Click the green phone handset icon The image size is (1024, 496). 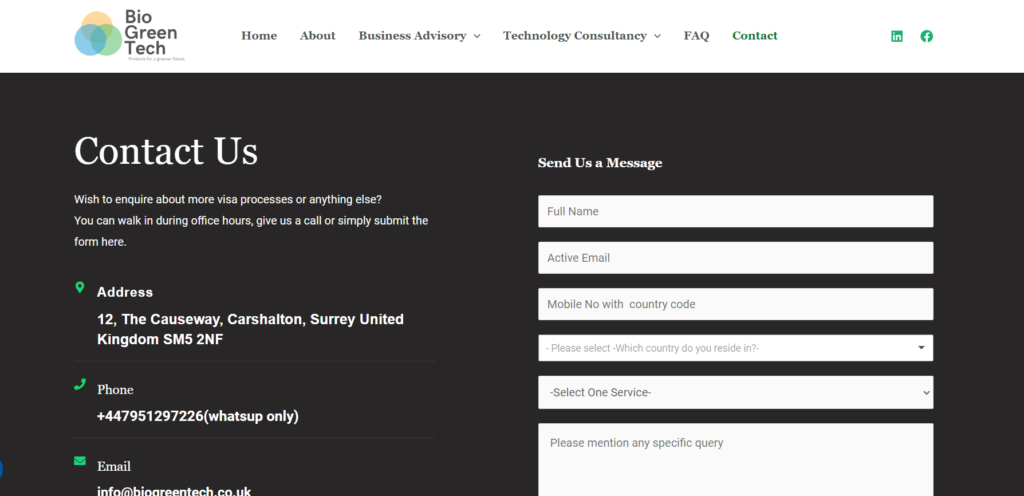(x=80, y=385)
